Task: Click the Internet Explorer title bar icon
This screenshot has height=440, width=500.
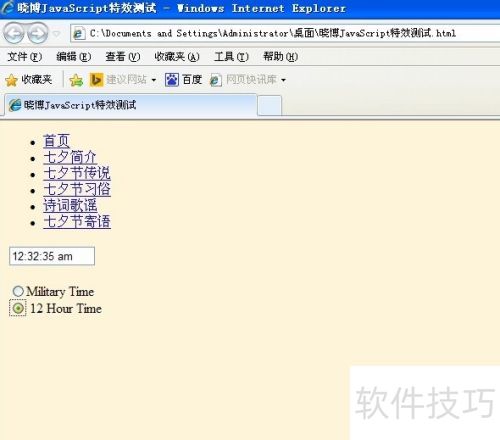Action: point(7,8)
